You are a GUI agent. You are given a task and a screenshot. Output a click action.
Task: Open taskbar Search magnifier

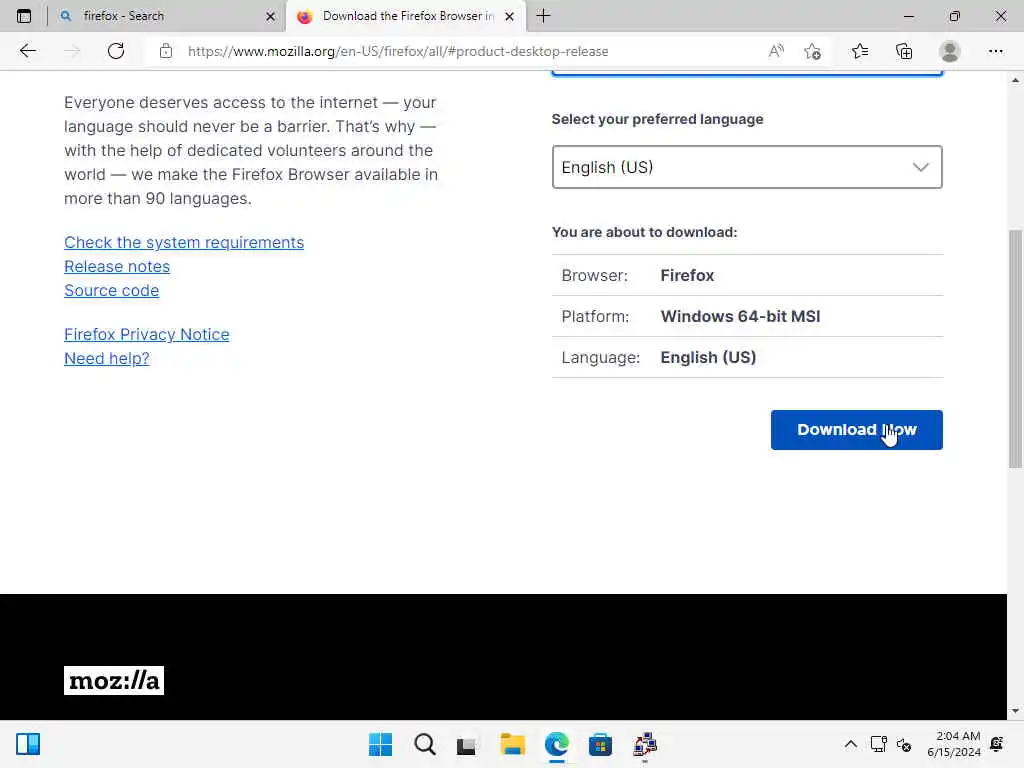(424, 744)
